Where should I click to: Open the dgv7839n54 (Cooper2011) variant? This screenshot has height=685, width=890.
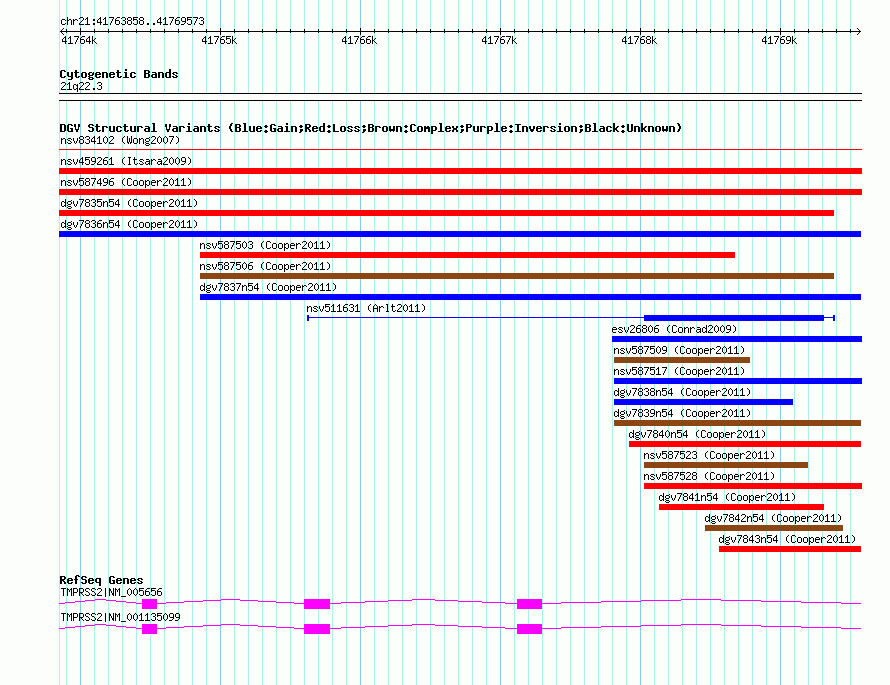(x=737, y=423)
